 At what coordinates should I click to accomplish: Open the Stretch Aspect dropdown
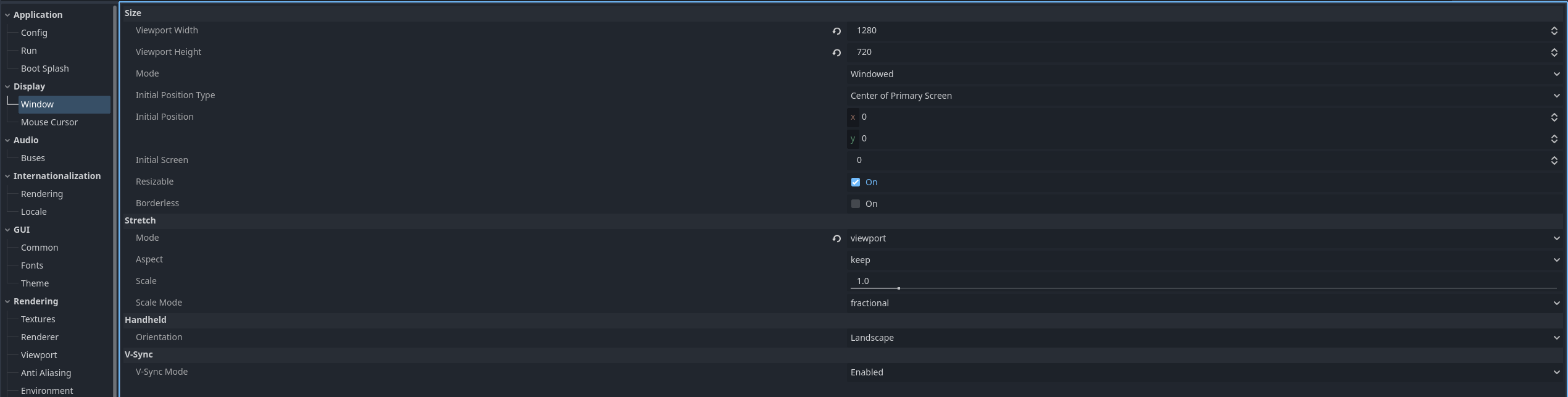[x=1203, y=260]
